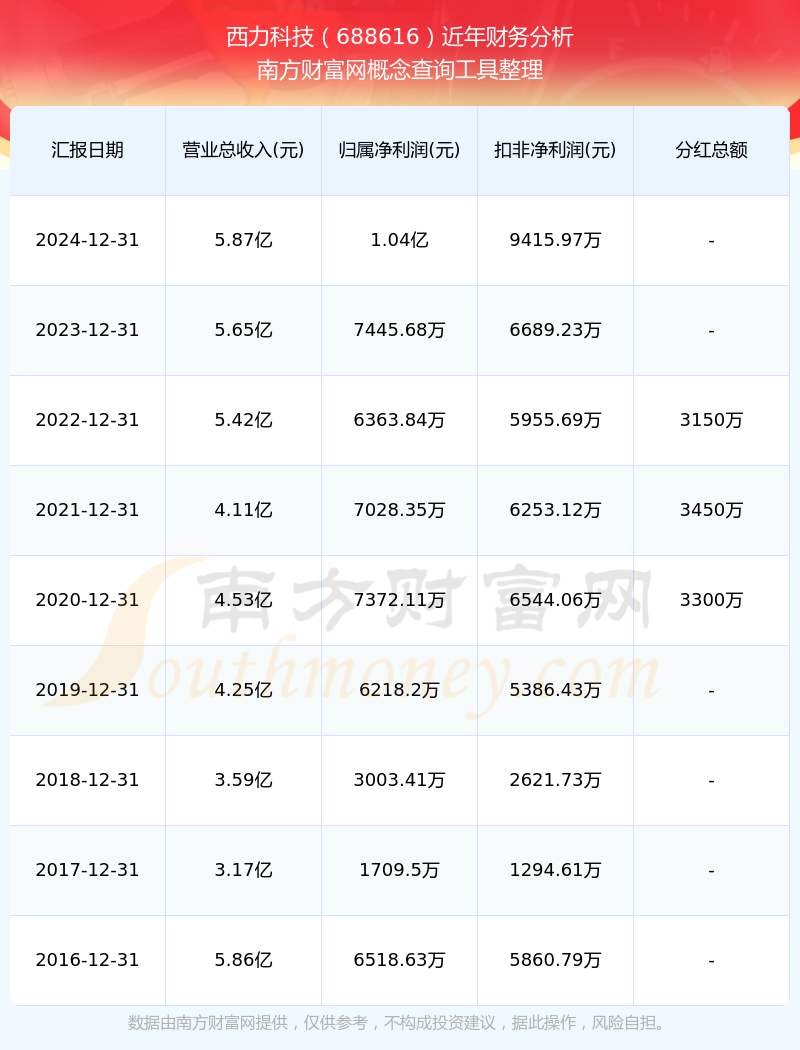Viewport: 800px width, 1050px height.
Task: Click revenue value 5.87亿
Action: point(244,240)
